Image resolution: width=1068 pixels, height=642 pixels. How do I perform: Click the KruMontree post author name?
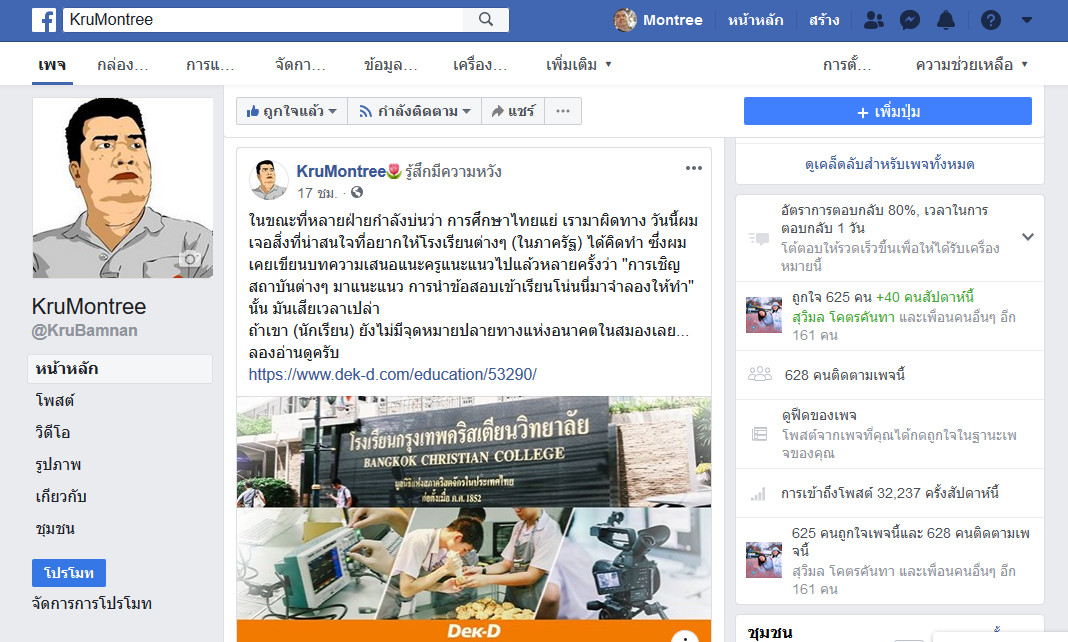click(341, 171)
